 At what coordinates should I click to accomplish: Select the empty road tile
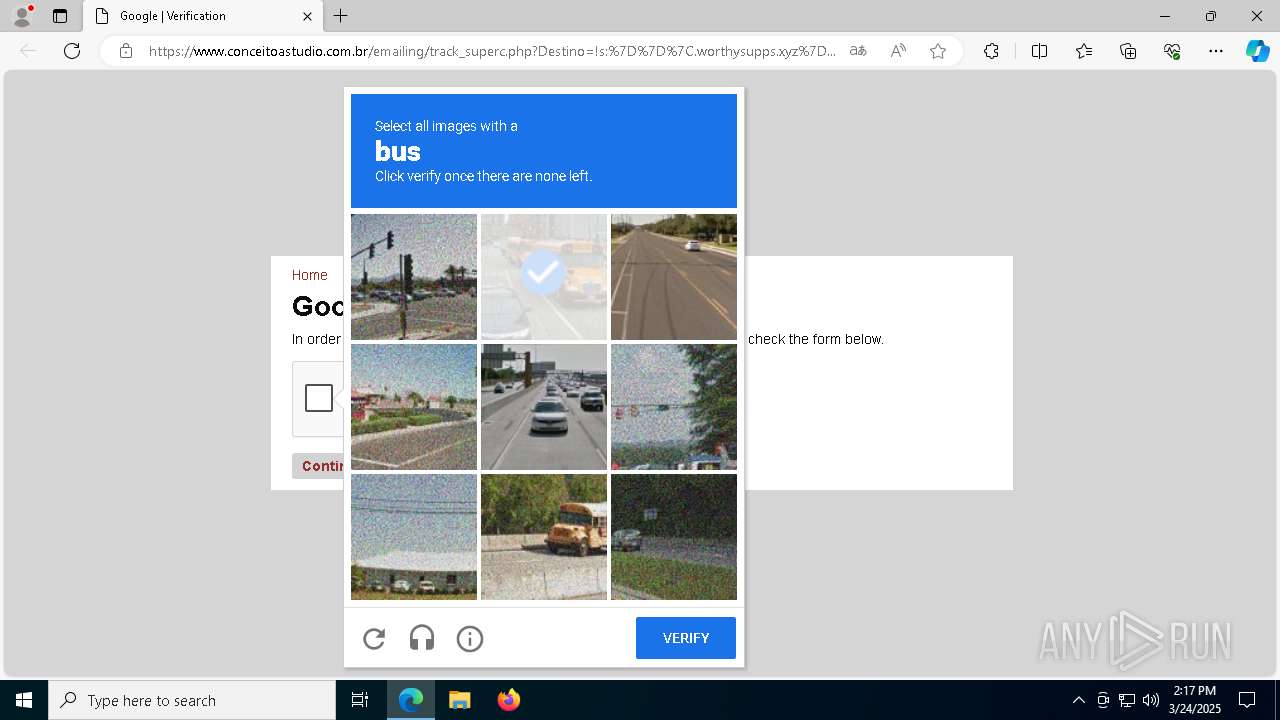pos(674,277)
